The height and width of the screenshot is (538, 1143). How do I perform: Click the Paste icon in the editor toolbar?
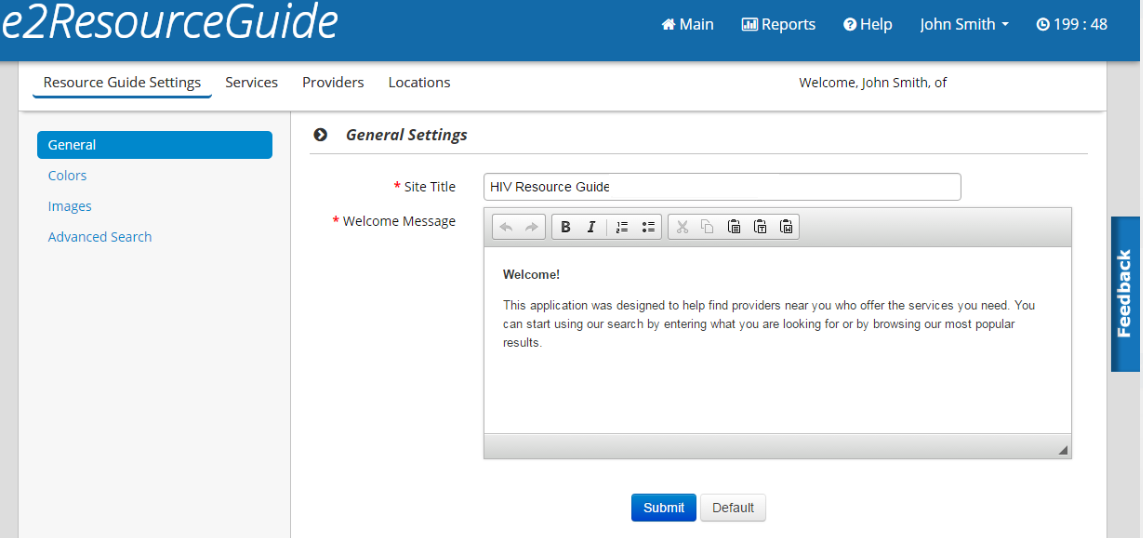(734, 227)
